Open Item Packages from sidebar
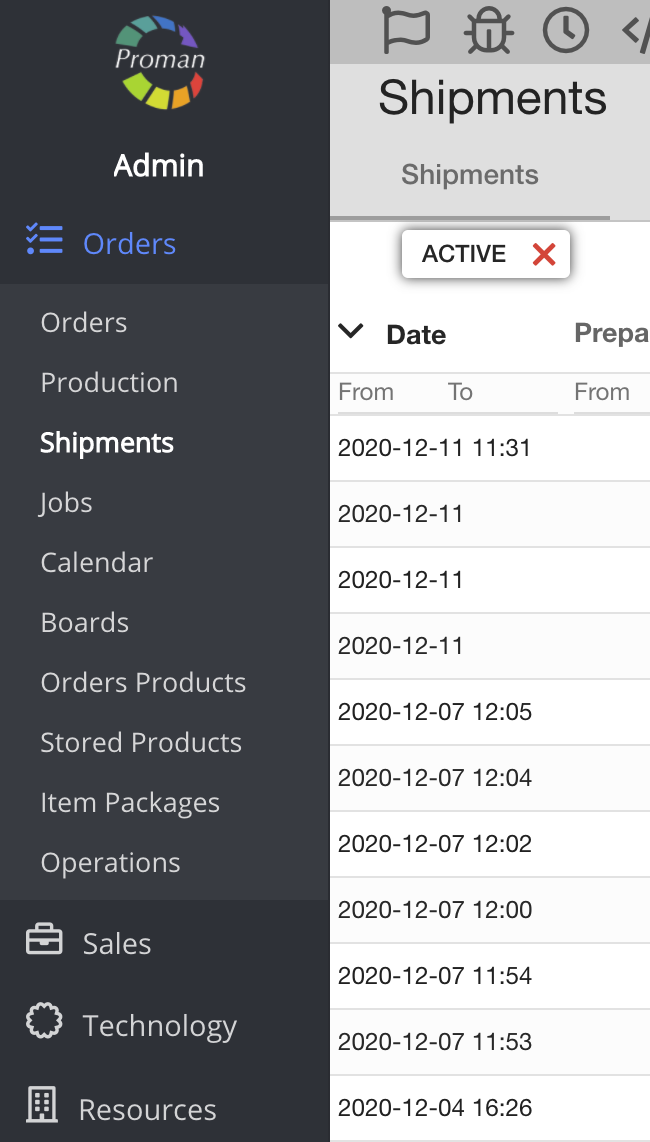Image resolution: width=650 pixels, height=1142 pixels. pyautogui.click(x=130, y=802)
